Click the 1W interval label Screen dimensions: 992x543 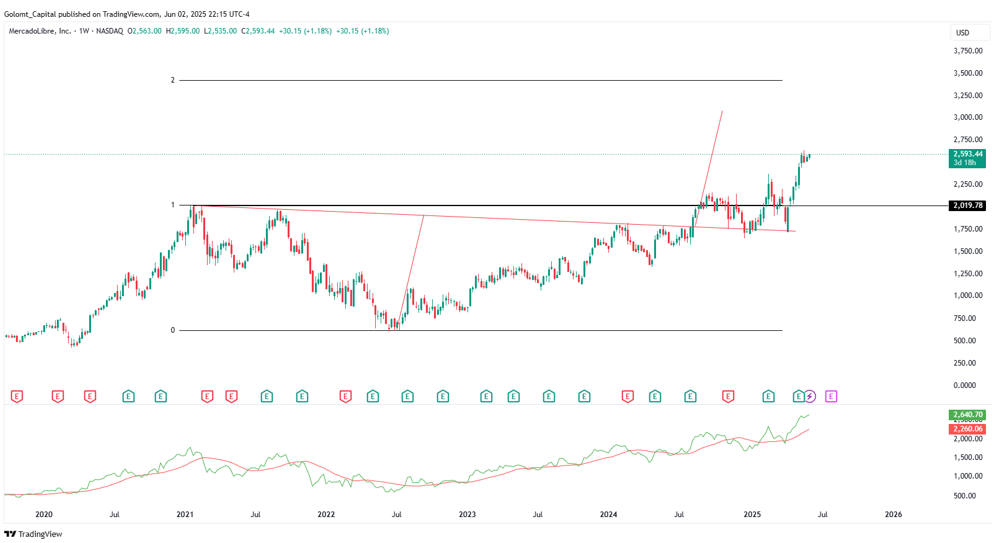point(84,31)
